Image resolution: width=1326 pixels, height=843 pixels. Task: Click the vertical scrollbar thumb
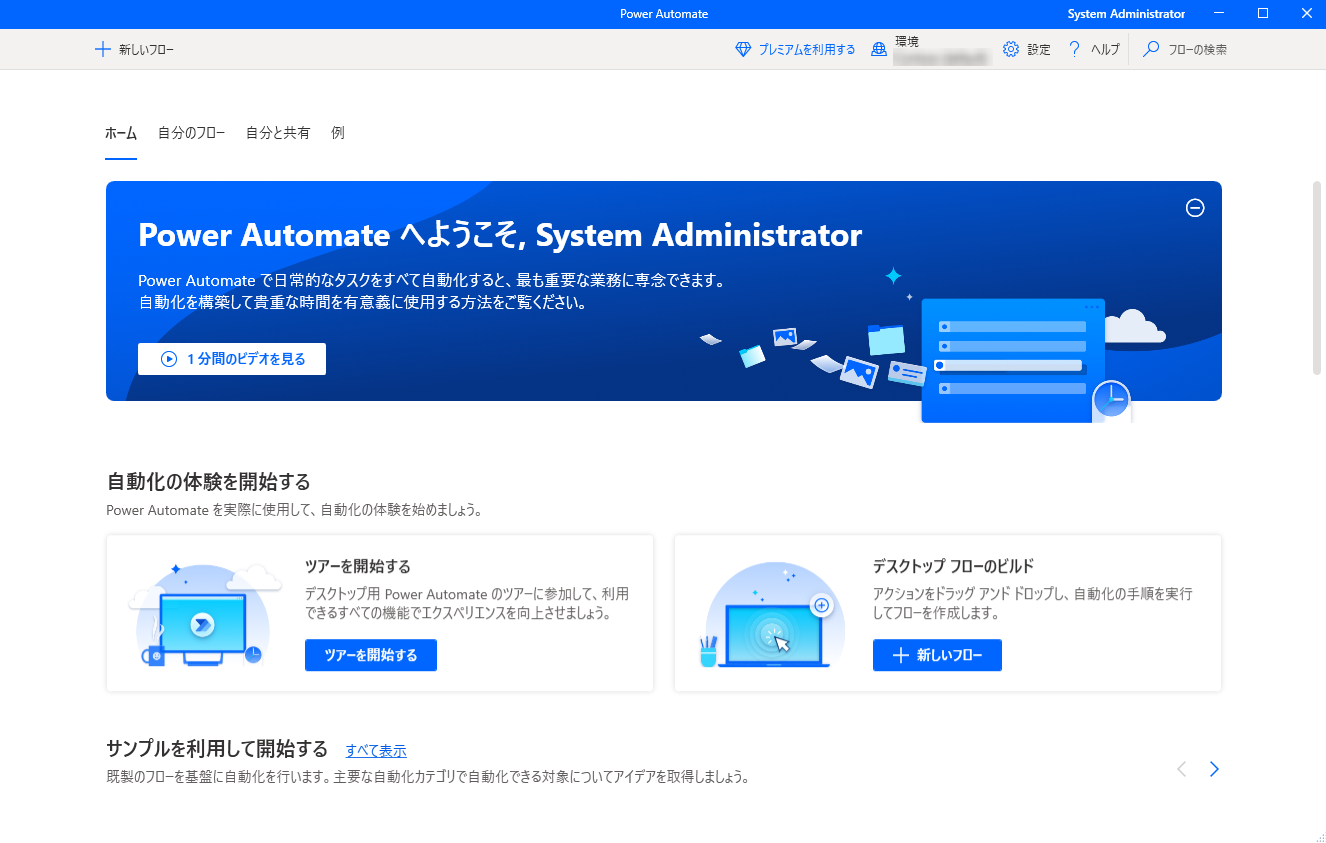pyautogui.click(x=1319, y=278)
